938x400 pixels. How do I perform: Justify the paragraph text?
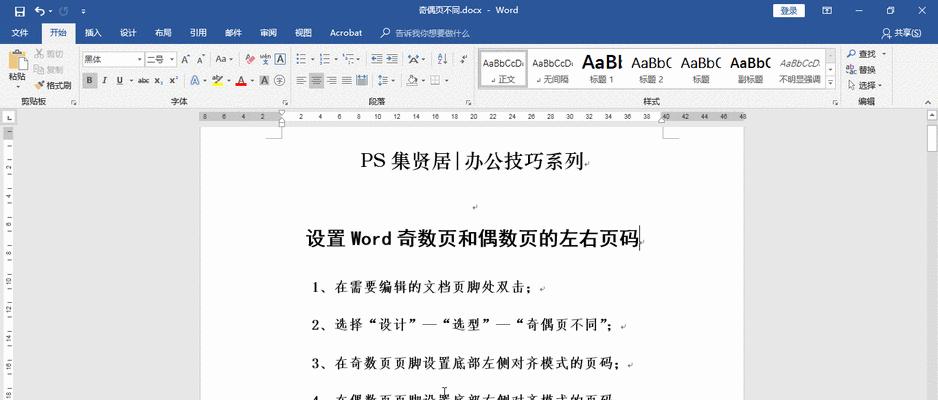pos(346,80)
